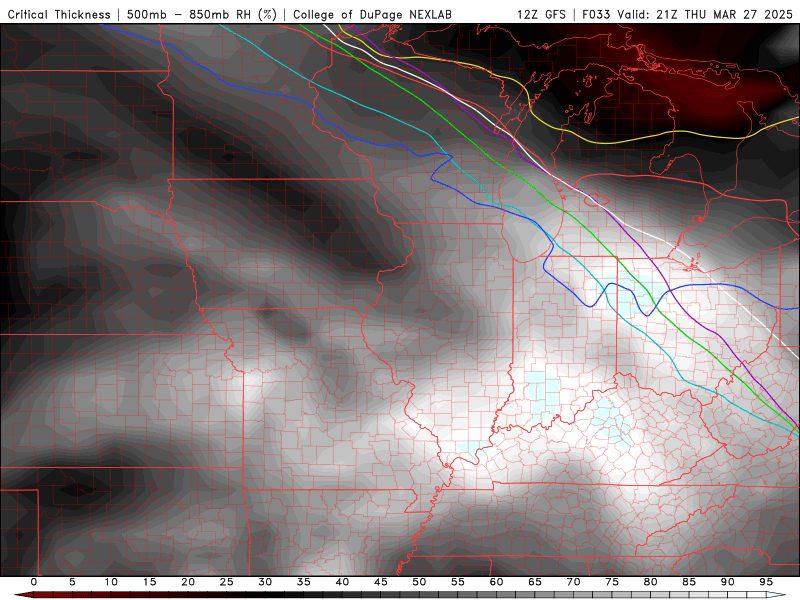Click the "35" label on the color scale

(304, 582)
